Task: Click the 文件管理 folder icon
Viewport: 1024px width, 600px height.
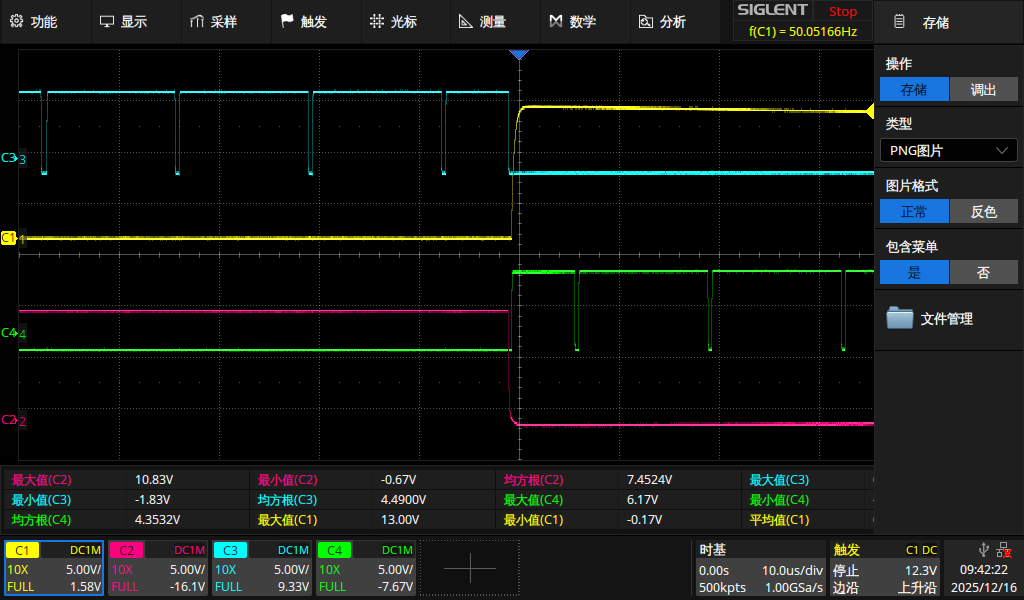Action: coord(900,318)
